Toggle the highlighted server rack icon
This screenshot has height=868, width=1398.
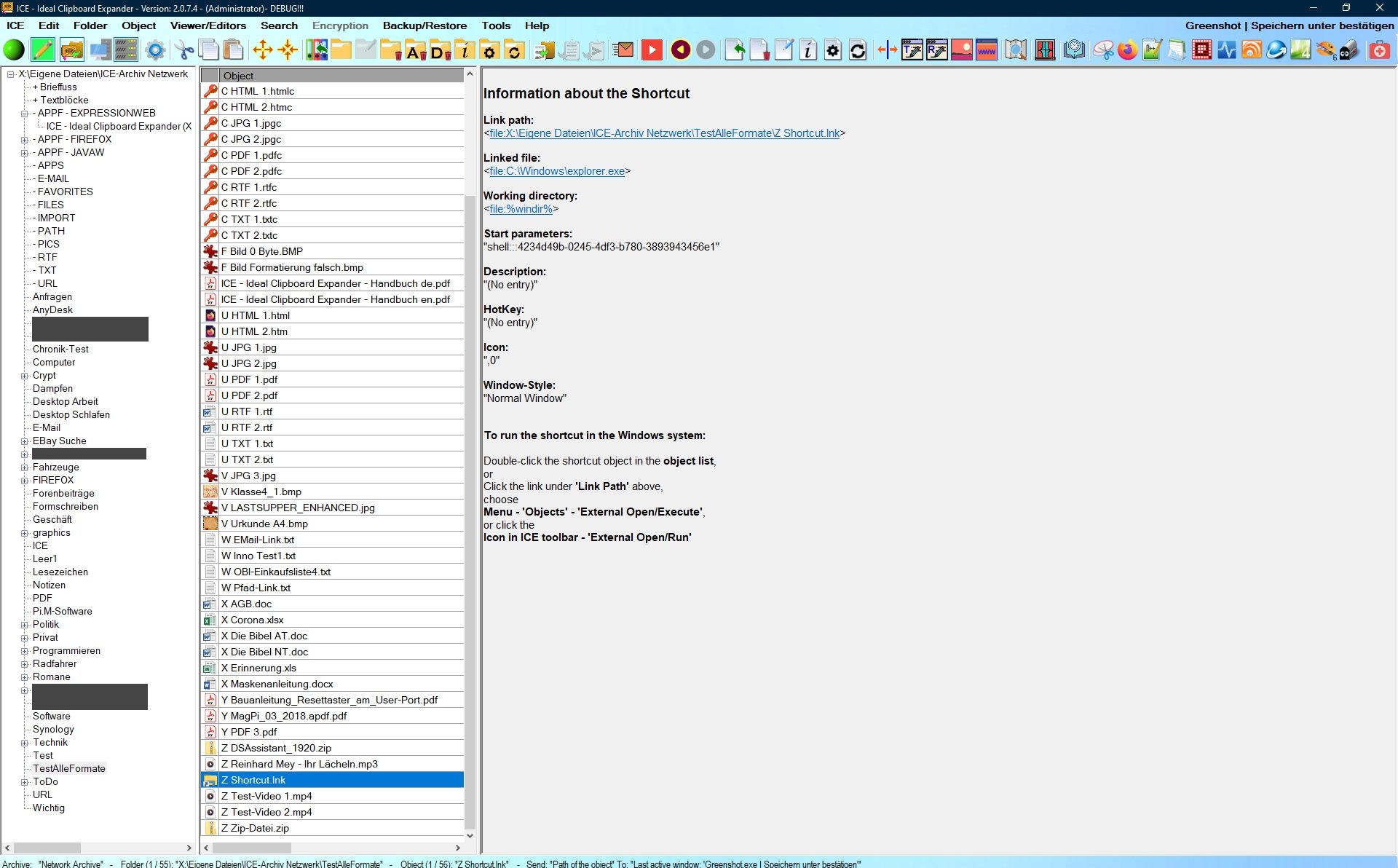(x=126, y=50)
